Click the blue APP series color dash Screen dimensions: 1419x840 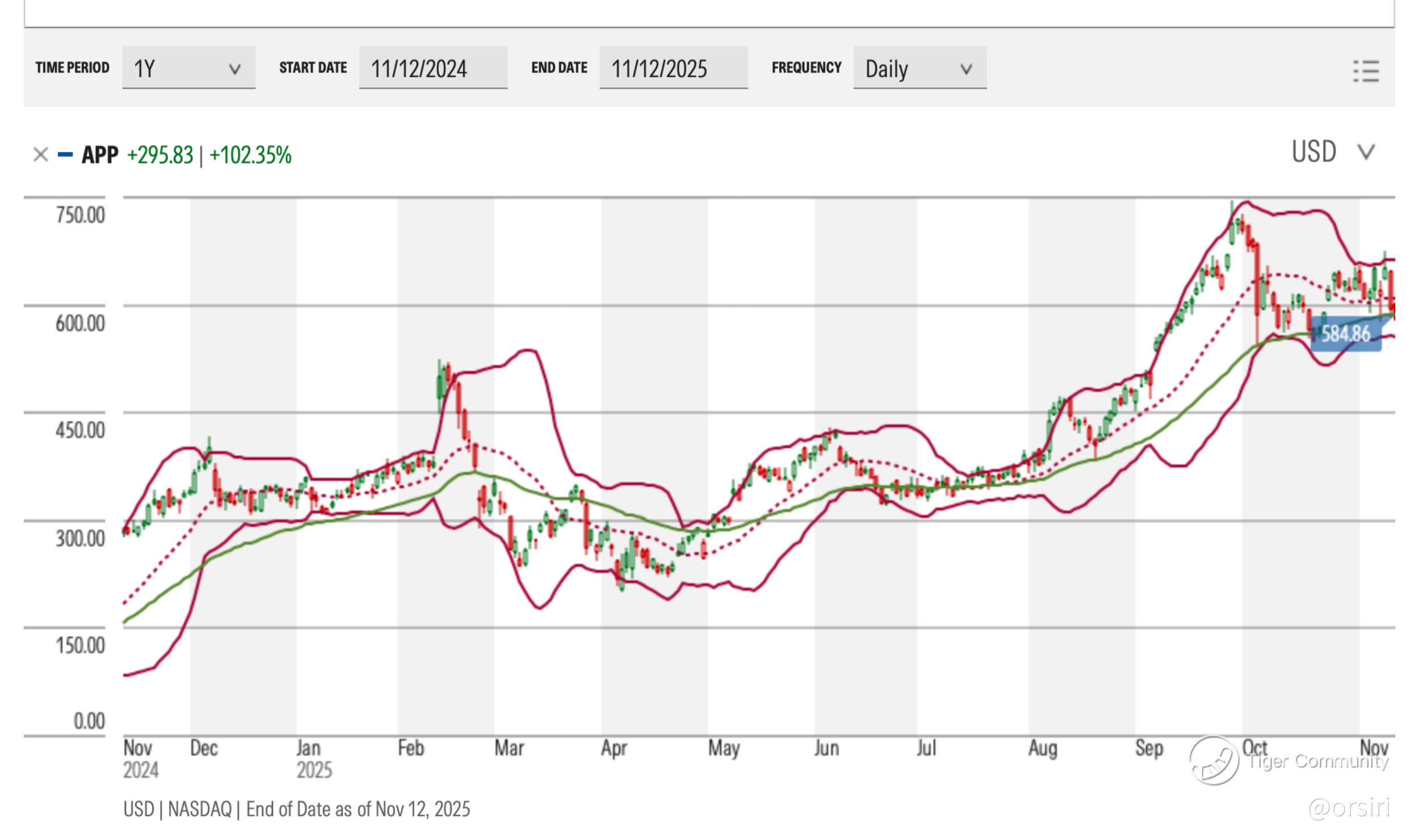point(65,154)
